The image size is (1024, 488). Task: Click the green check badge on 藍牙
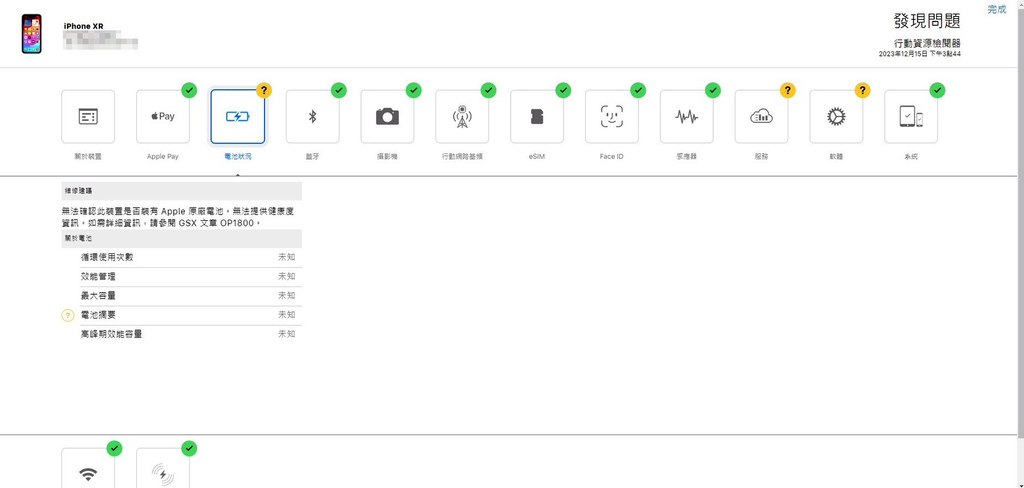pyautogui.click(x=338, y=90)
